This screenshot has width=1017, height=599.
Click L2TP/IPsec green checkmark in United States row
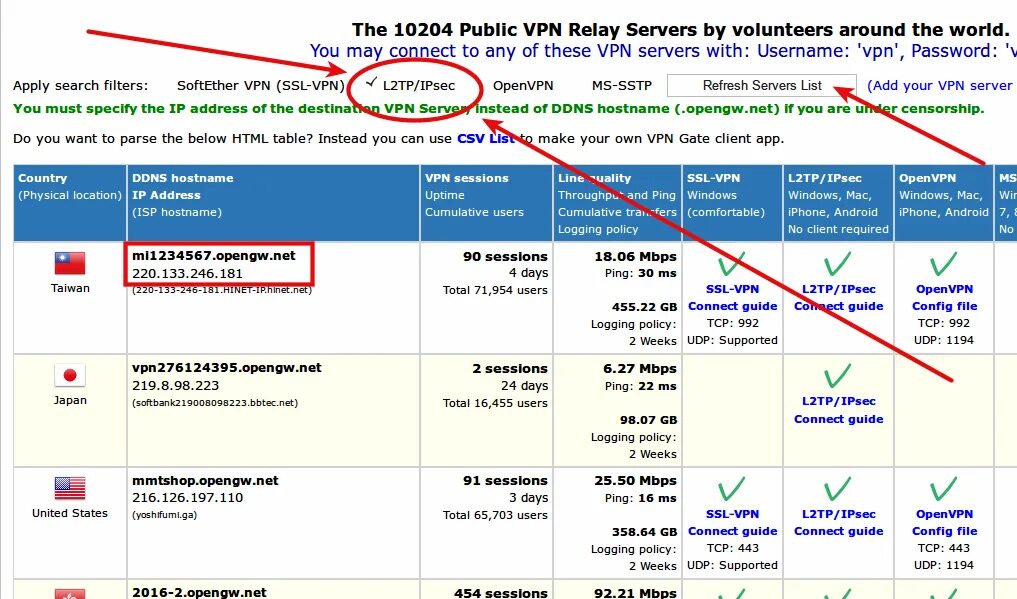point(838,489)
